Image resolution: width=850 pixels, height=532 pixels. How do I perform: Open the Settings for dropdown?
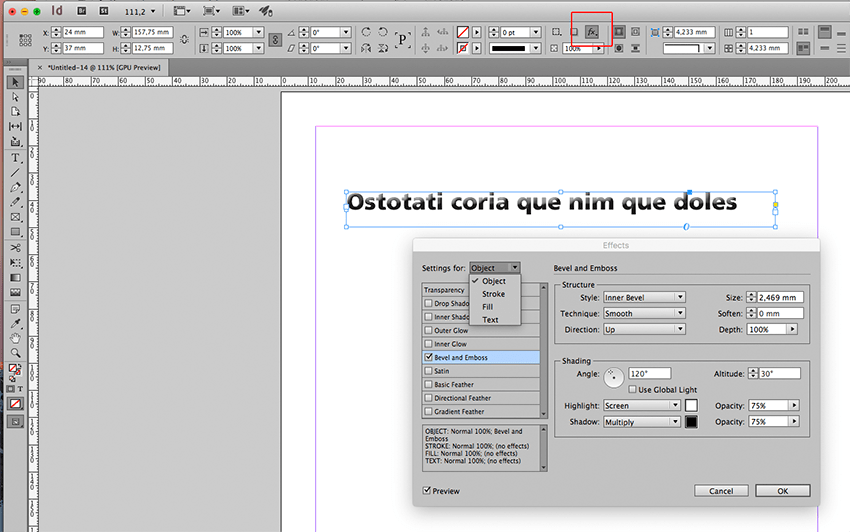pos(495,268)
